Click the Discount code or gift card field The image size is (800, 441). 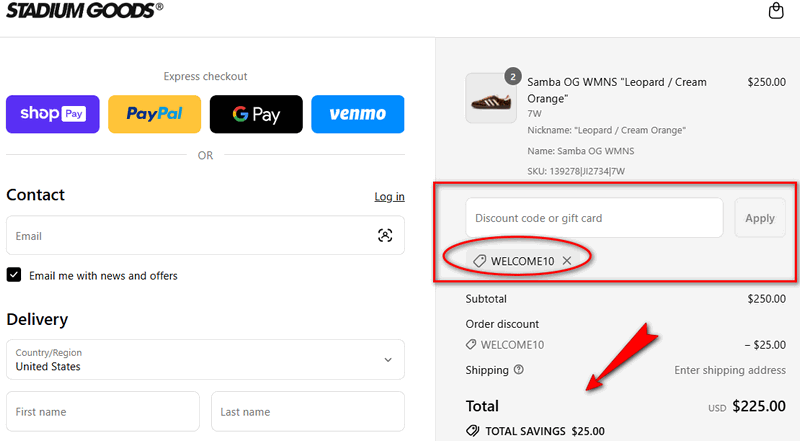(594, 218)
